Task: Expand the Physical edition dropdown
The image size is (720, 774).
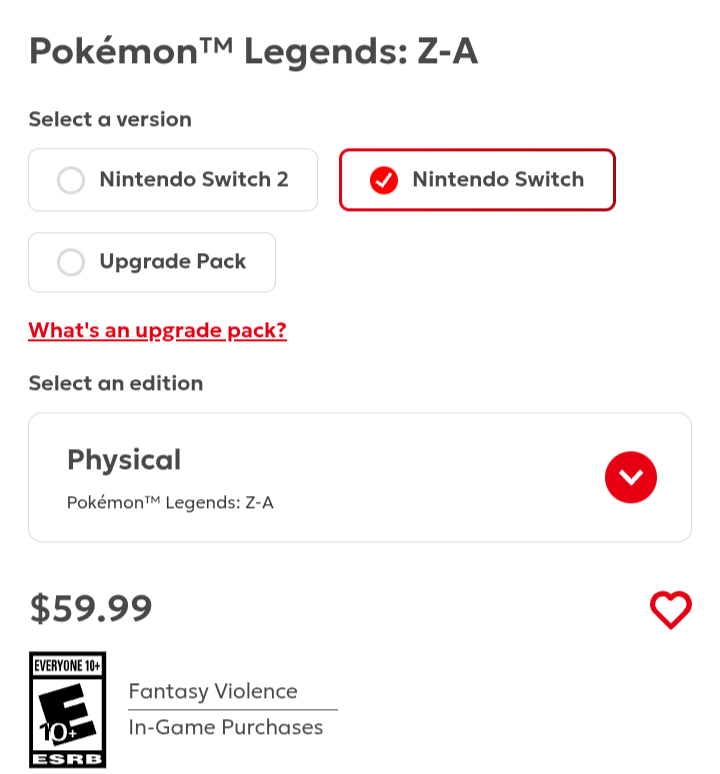Action: pyautogui.click(x=359, y=477)
